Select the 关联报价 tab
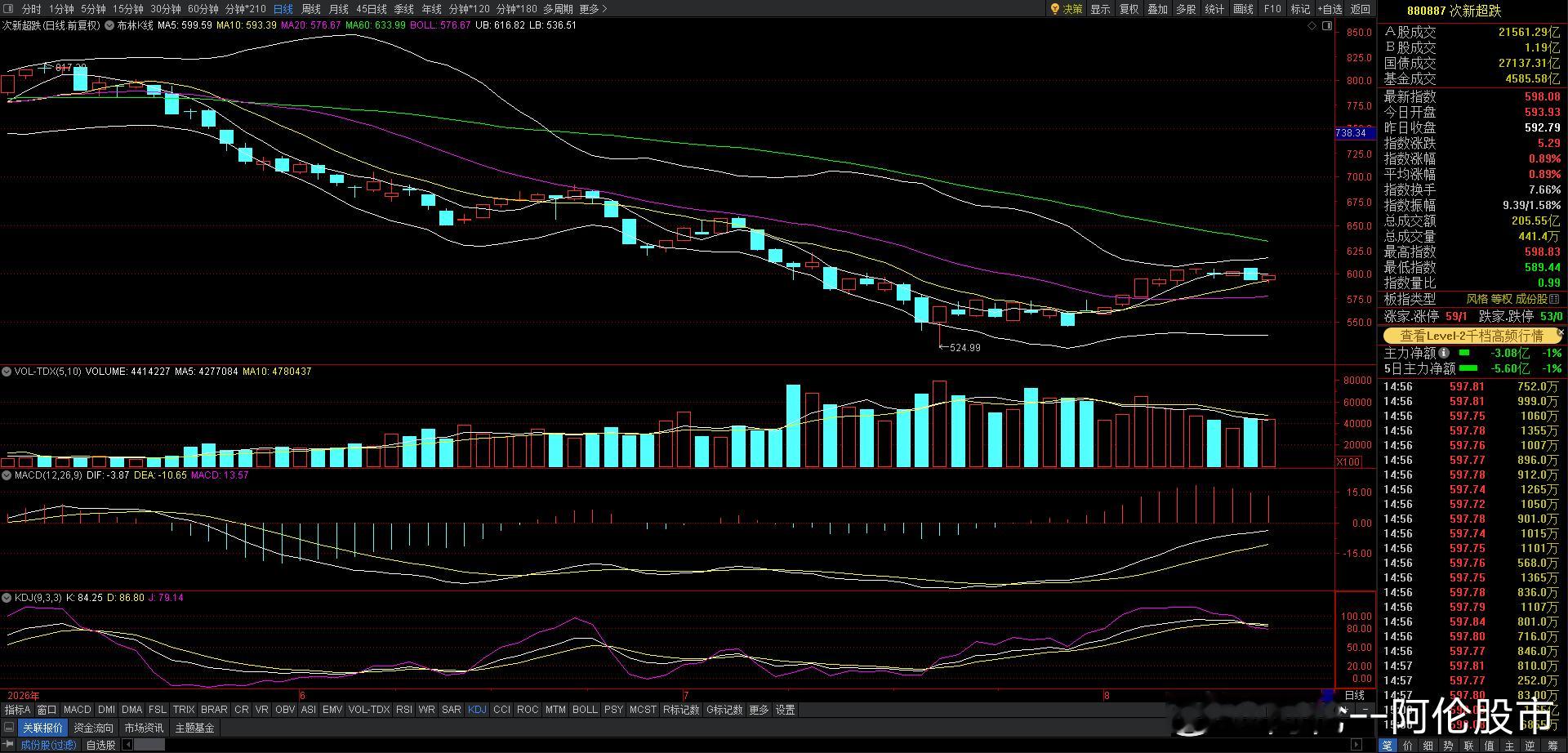The width and height of the screenshot is (1568, 753). 42,728
